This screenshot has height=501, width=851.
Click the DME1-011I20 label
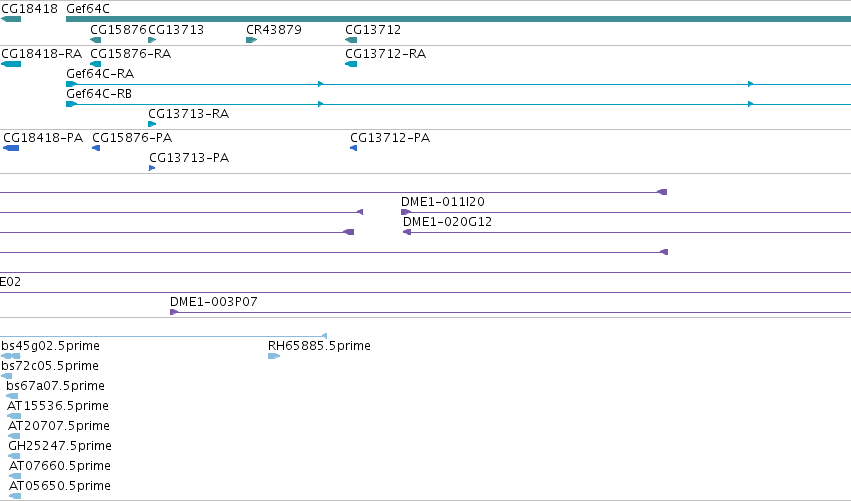tap(443, 202)
